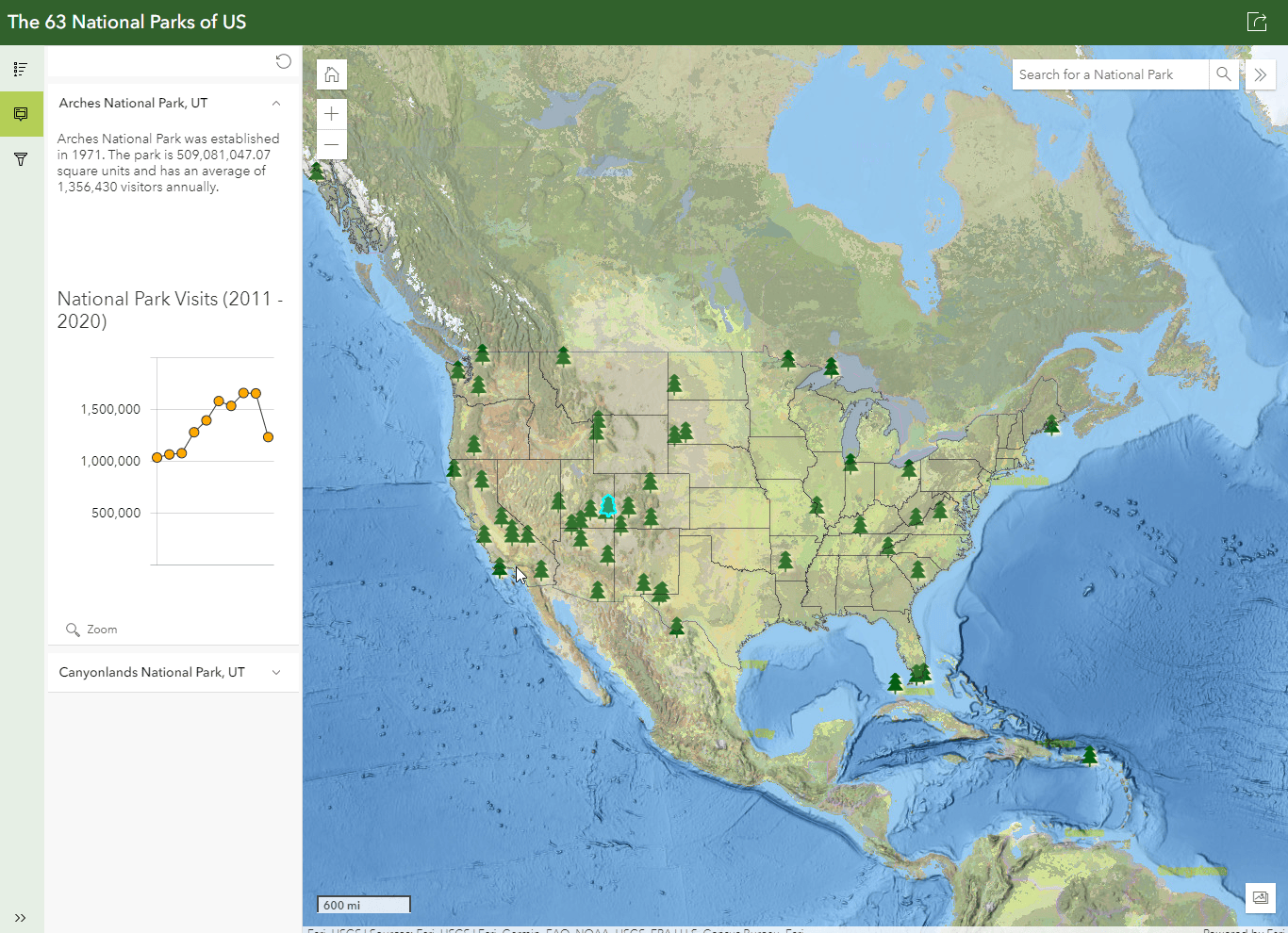Click into the Search for a National Park field
This screenshot has width=1288, height=933.
click(x=1110, y=74)
